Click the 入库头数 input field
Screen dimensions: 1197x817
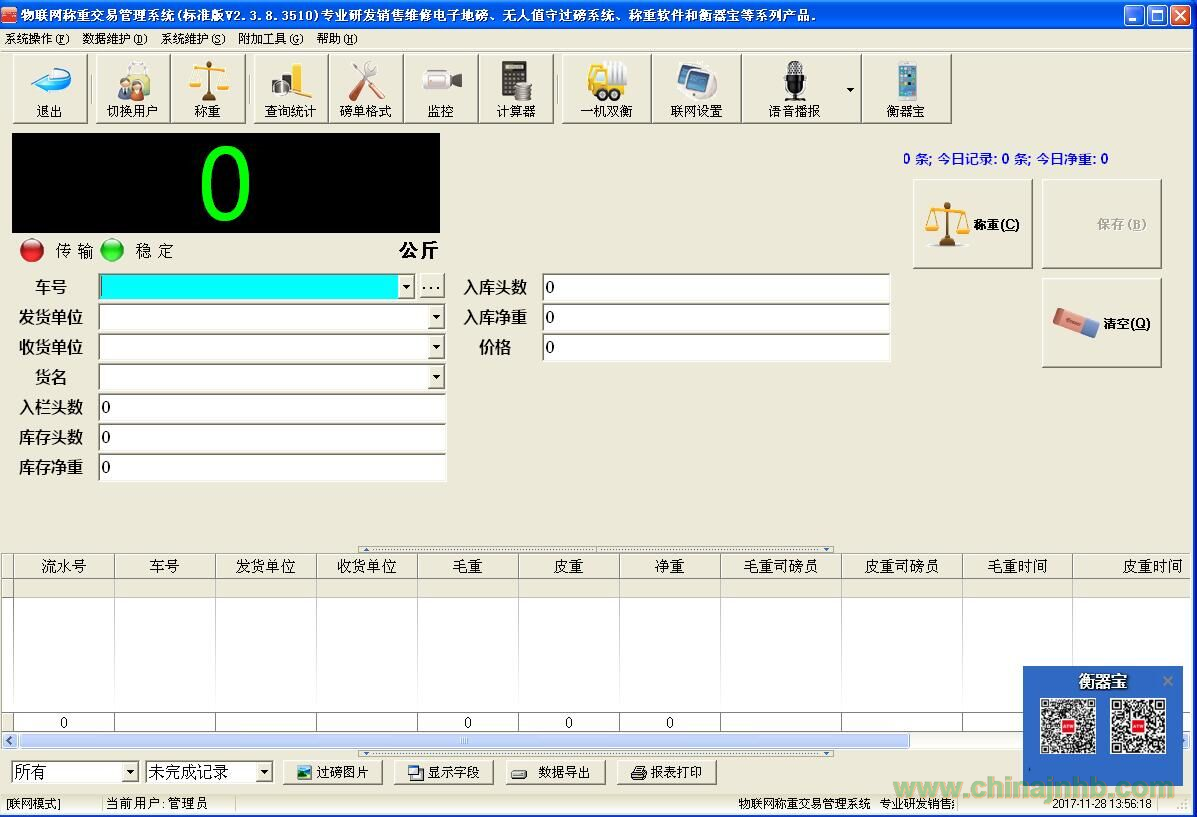click(x=716, y=288)
